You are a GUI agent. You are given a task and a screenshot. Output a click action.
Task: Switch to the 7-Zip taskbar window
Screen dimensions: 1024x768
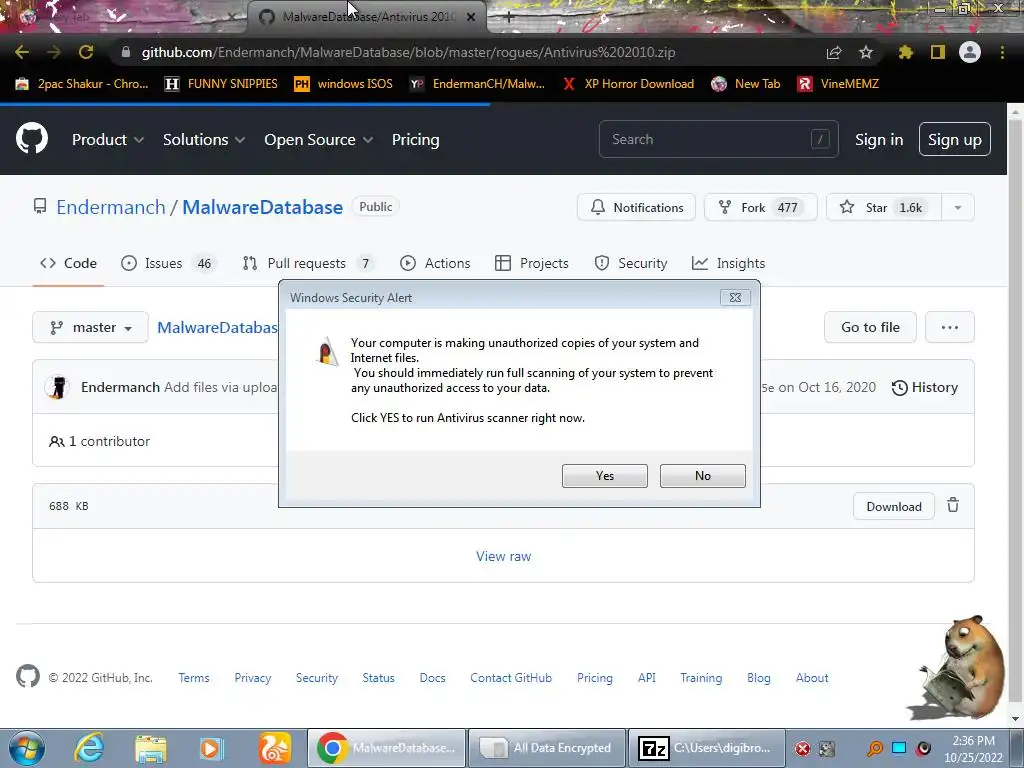706,748
